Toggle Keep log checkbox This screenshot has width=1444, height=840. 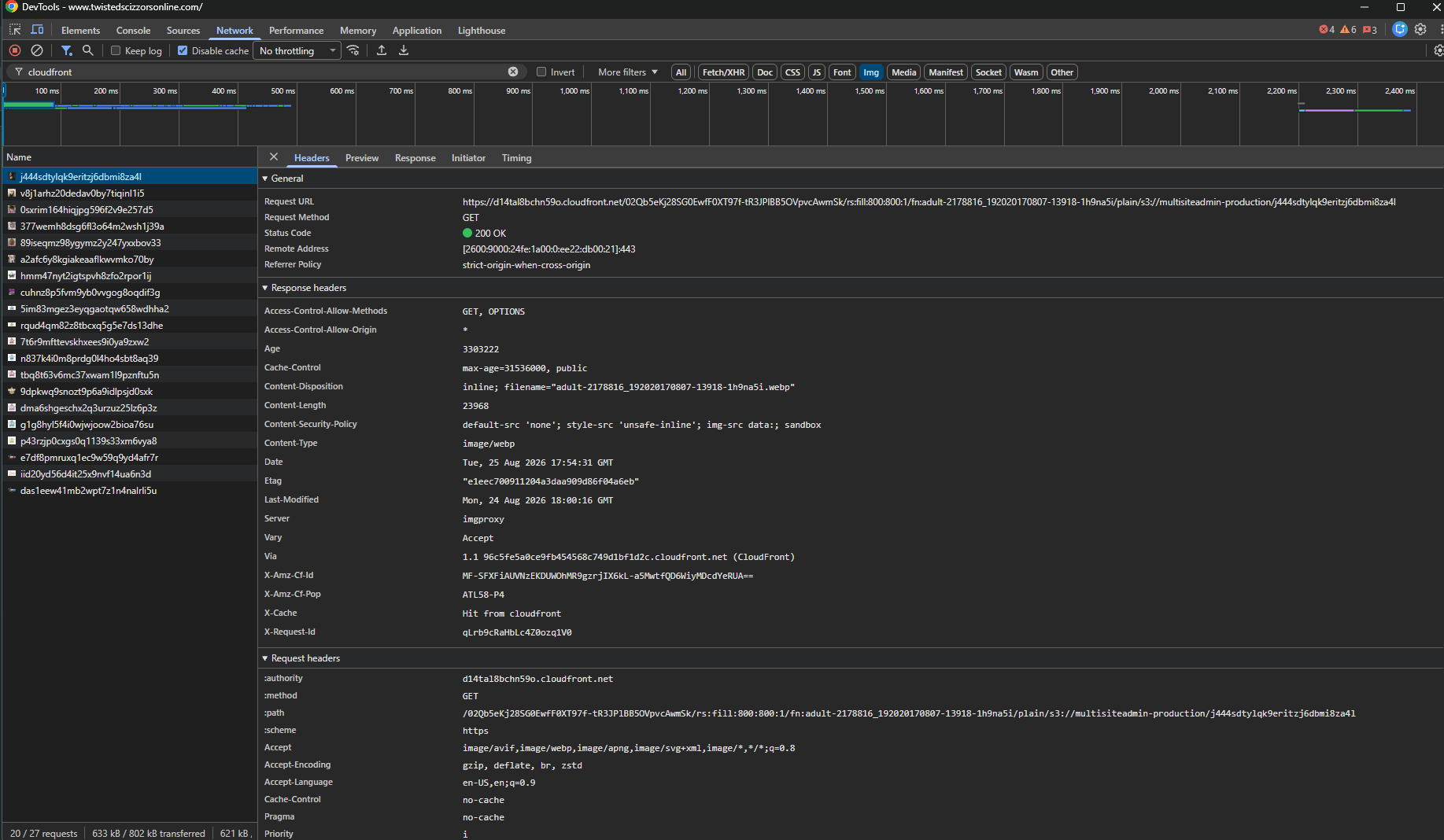coord(116,50)
